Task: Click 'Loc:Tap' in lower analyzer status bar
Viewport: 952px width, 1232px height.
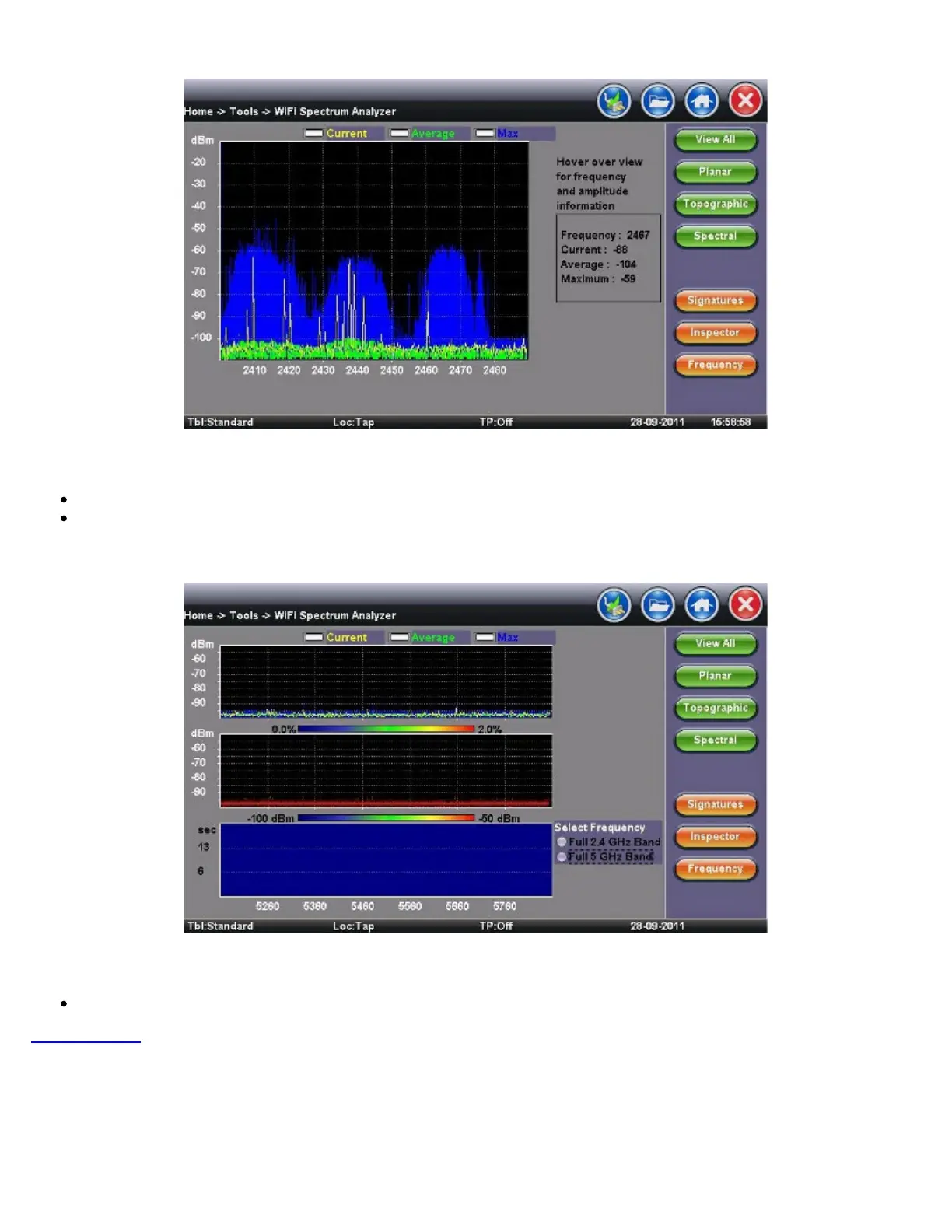Action: coord(354,926)
